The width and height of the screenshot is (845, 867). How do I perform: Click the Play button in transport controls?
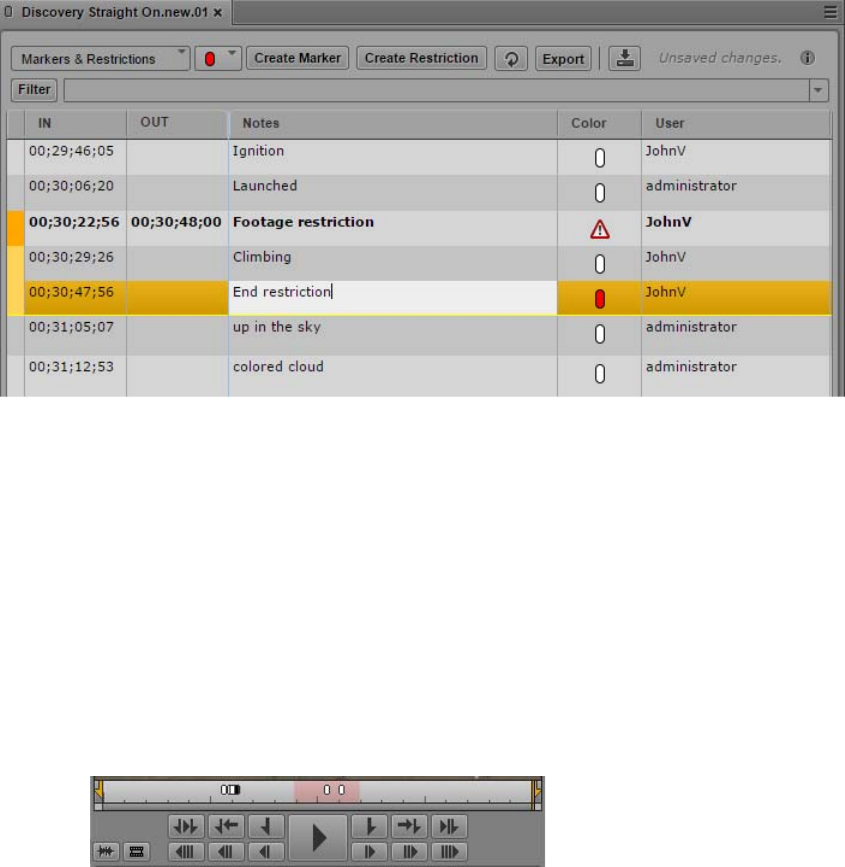(318, 837)
